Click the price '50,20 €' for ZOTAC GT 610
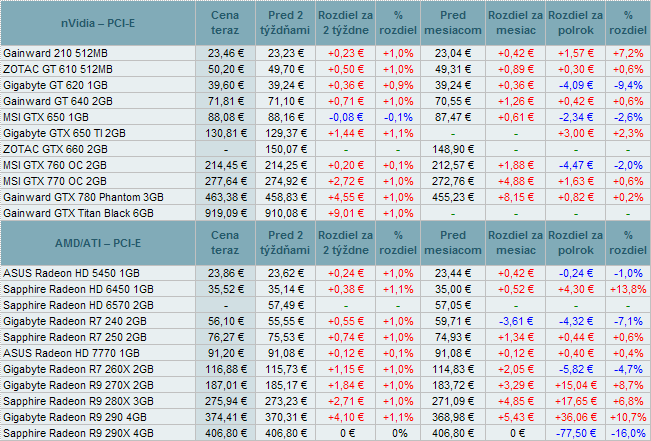The height and width of the screenshot is (441, 651). 226,69
